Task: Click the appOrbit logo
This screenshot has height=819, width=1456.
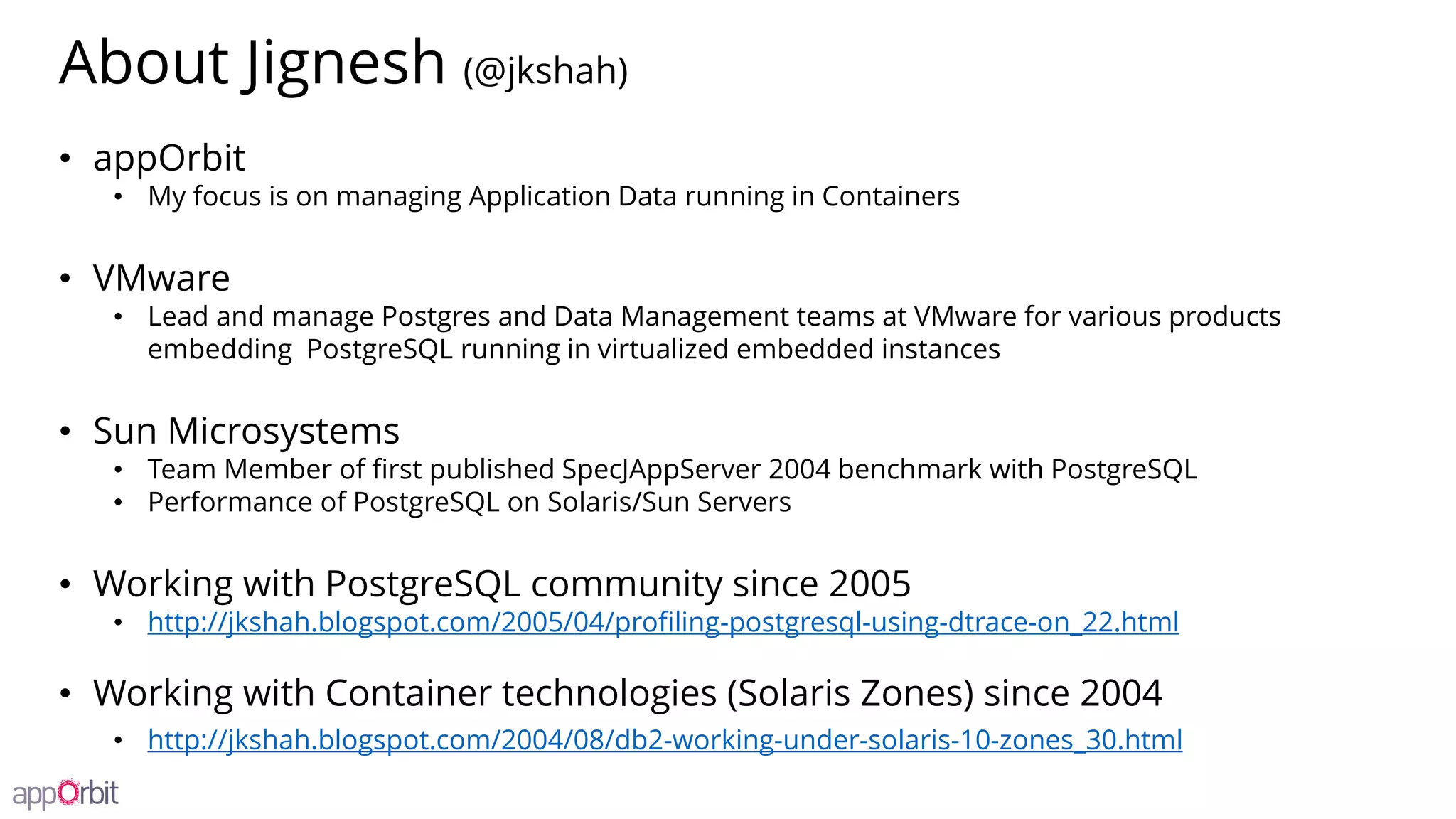Action: [65, 793]
